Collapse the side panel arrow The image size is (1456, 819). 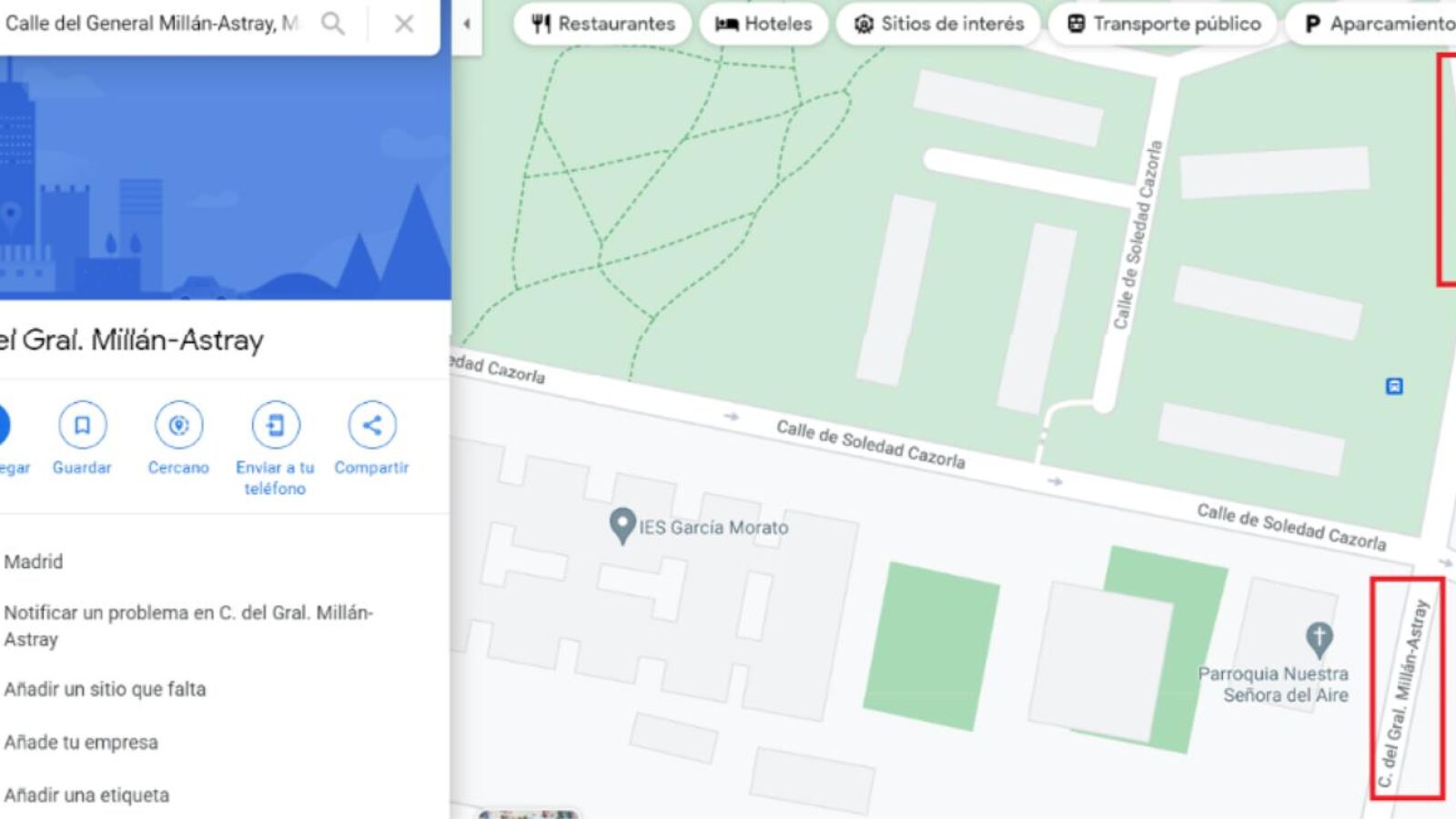[467, 25]
